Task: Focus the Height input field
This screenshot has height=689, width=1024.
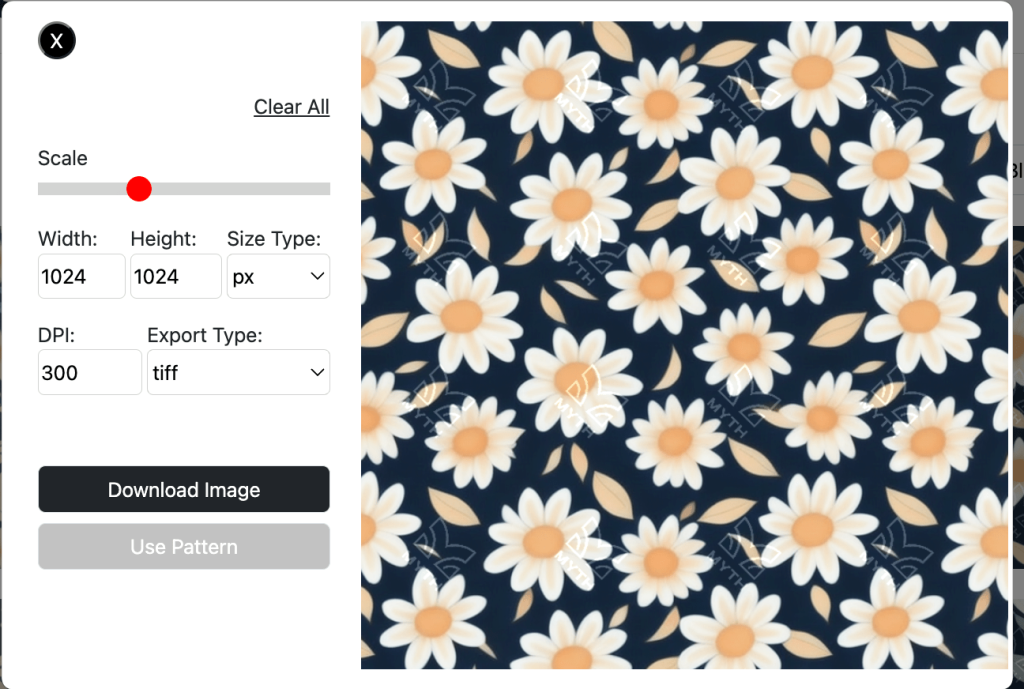Action: click(175, 276)
